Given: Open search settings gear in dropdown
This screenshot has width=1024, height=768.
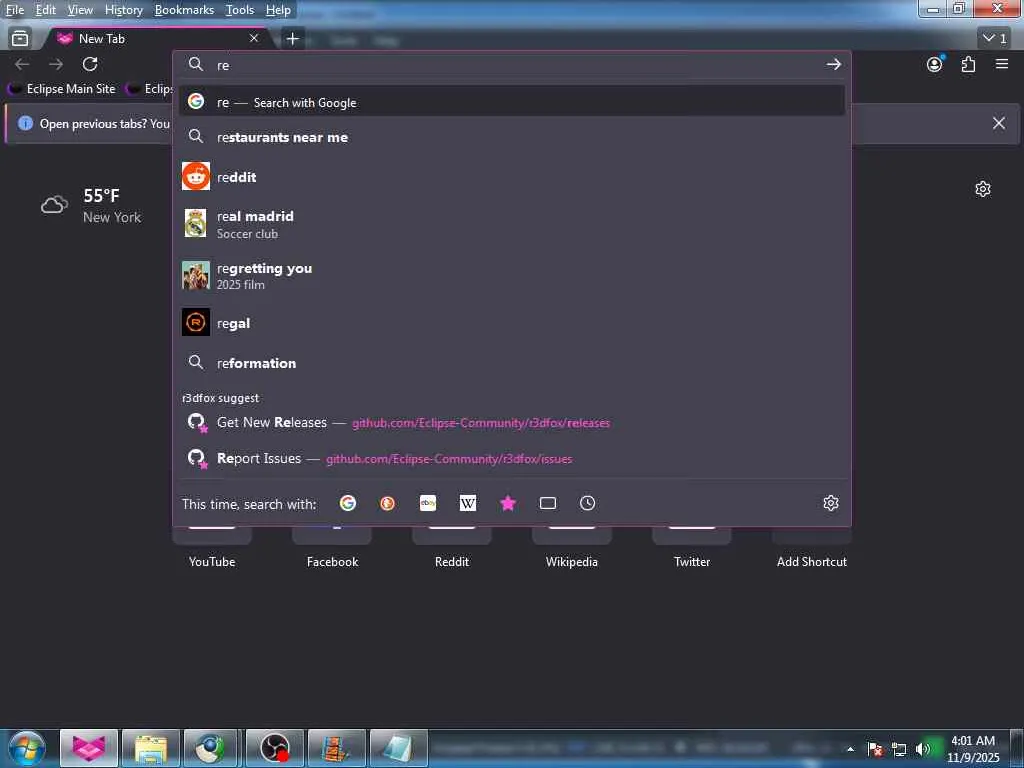Looking at the screenshot, I should [831, 503].
